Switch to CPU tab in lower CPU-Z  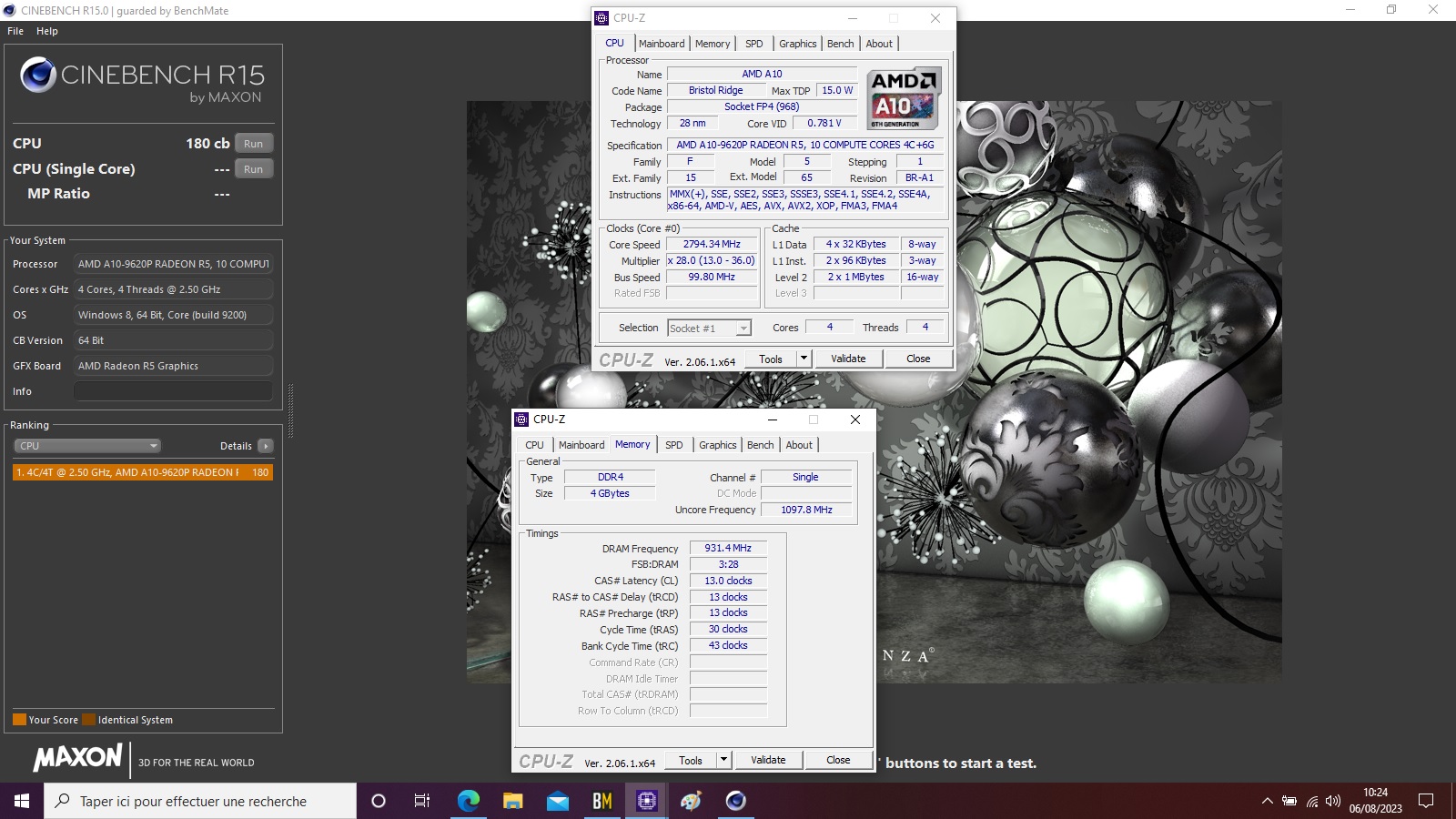pos(534,445)
